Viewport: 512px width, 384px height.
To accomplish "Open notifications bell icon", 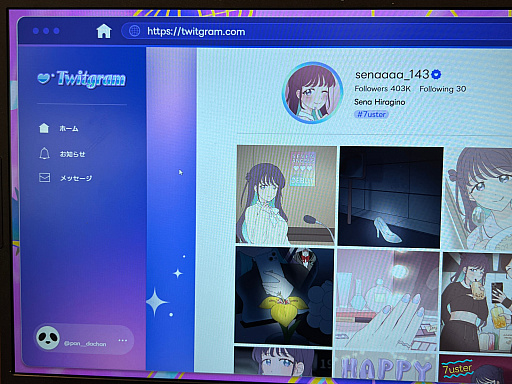I will [x=44, y=153].
